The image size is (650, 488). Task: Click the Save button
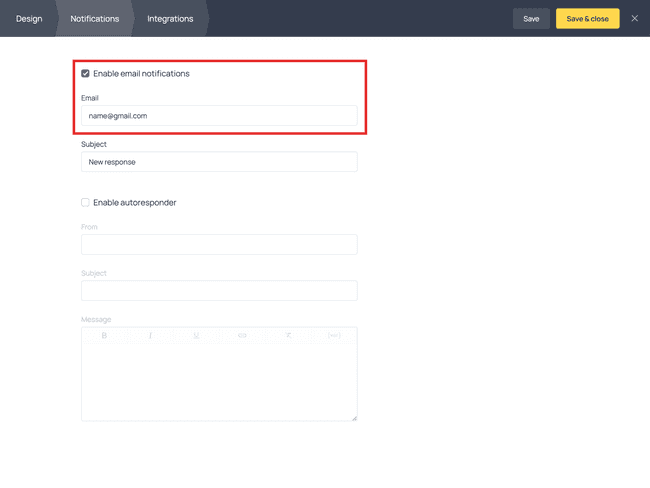point(531,19)
